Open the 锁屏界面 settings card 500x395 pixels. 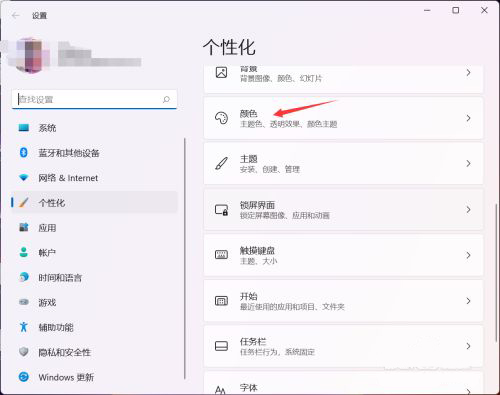tap(343, 209)
